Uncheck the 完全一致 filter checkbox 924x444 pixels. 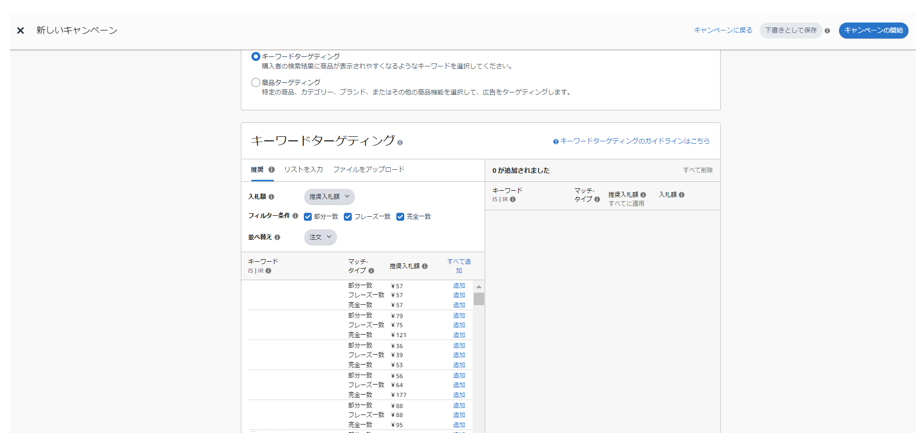[x=400, y=216]
